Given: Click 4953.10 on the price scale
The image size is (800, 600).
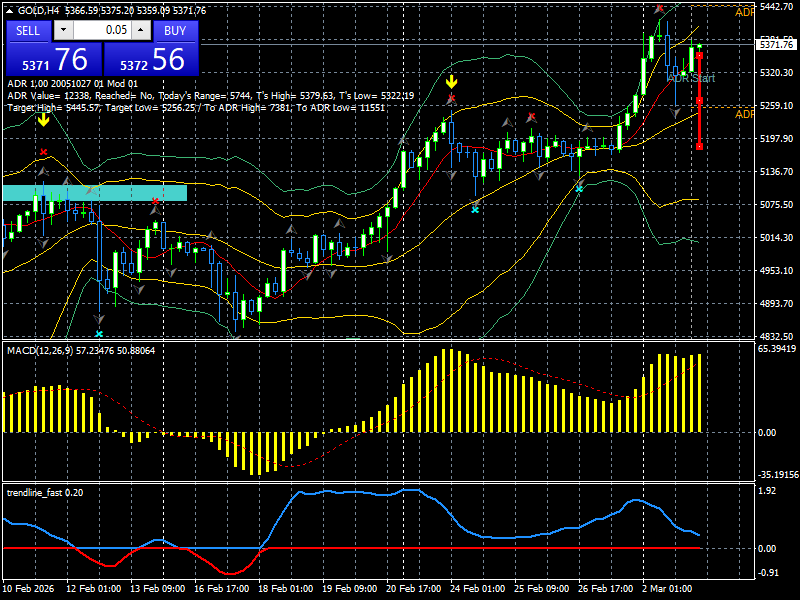Looking at the screenshot, I should 776,270.
